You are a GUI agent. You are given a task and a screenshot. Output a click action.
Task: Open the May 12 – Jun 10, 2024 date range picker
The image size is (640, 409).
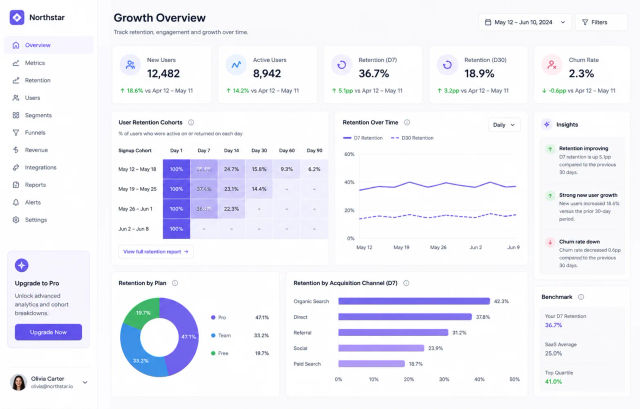click(x=526, y=22)
